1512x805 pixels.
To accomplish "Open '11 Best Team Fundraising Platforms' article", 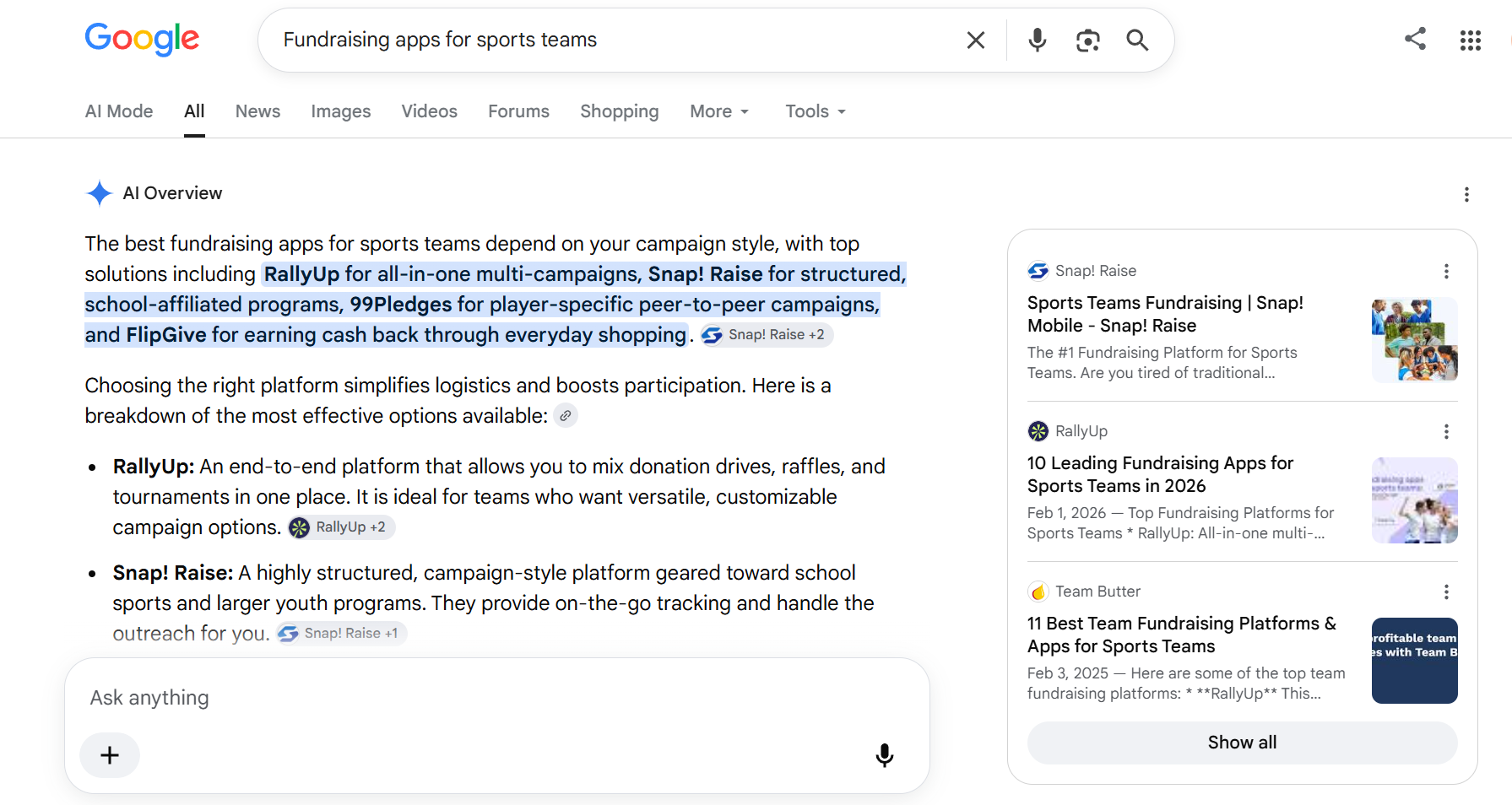I will [x=1182, y=635].
